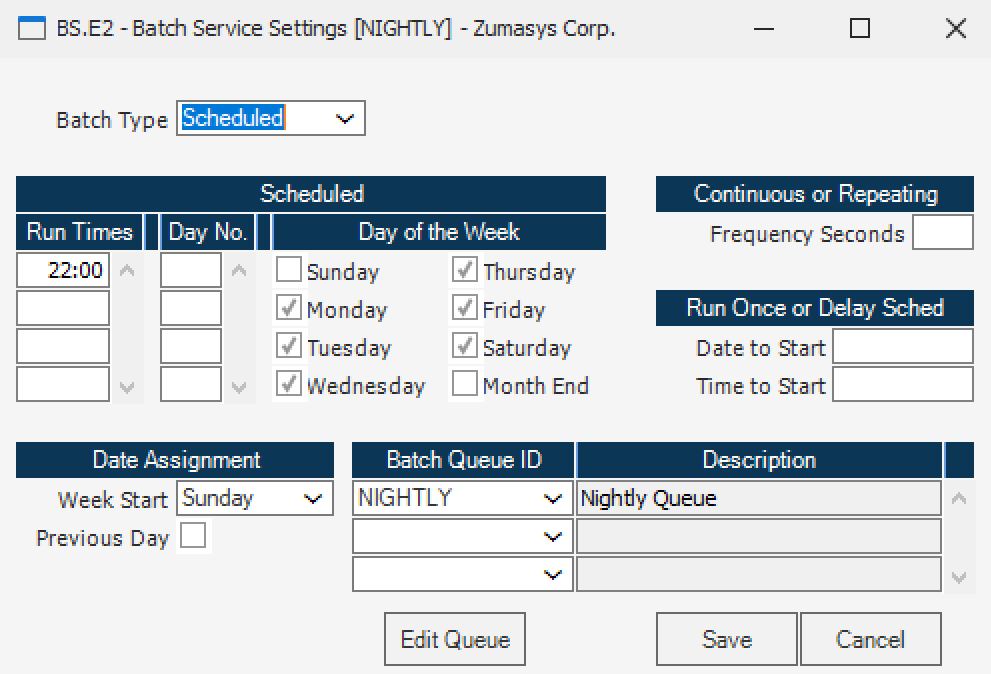Screen dimensions: 991x674
Task: Click the window icon in title bar
Action: [33, 29]
